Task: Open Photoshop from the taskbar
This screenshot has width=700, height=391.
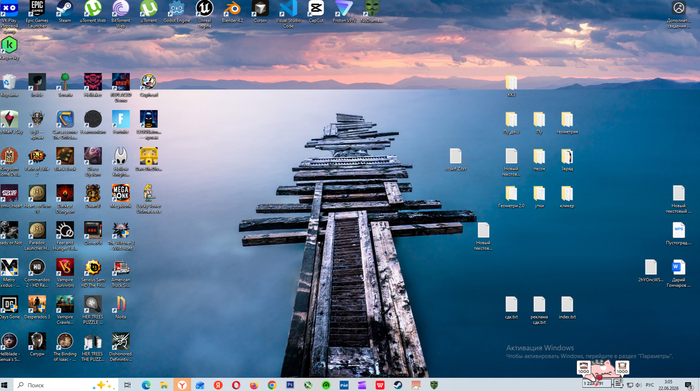Action: coord(290,385)
